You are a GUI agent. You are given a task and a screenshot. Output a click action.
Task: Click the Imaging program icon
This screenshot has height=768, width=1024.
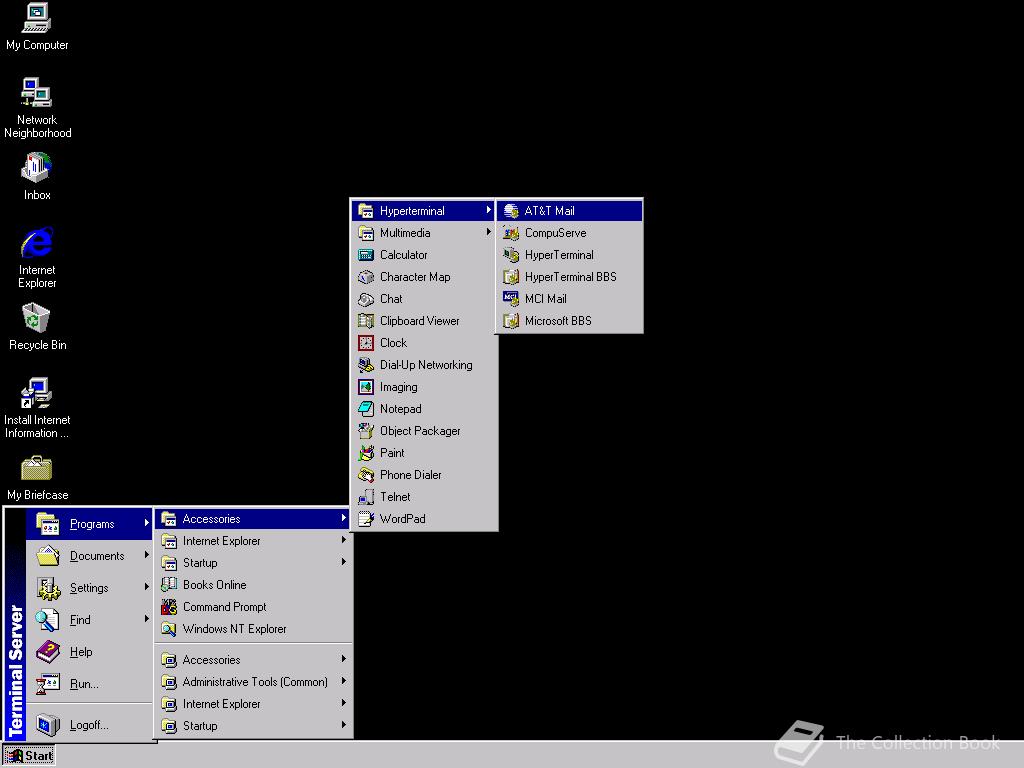pyautogui.click(x=366, y=387)
